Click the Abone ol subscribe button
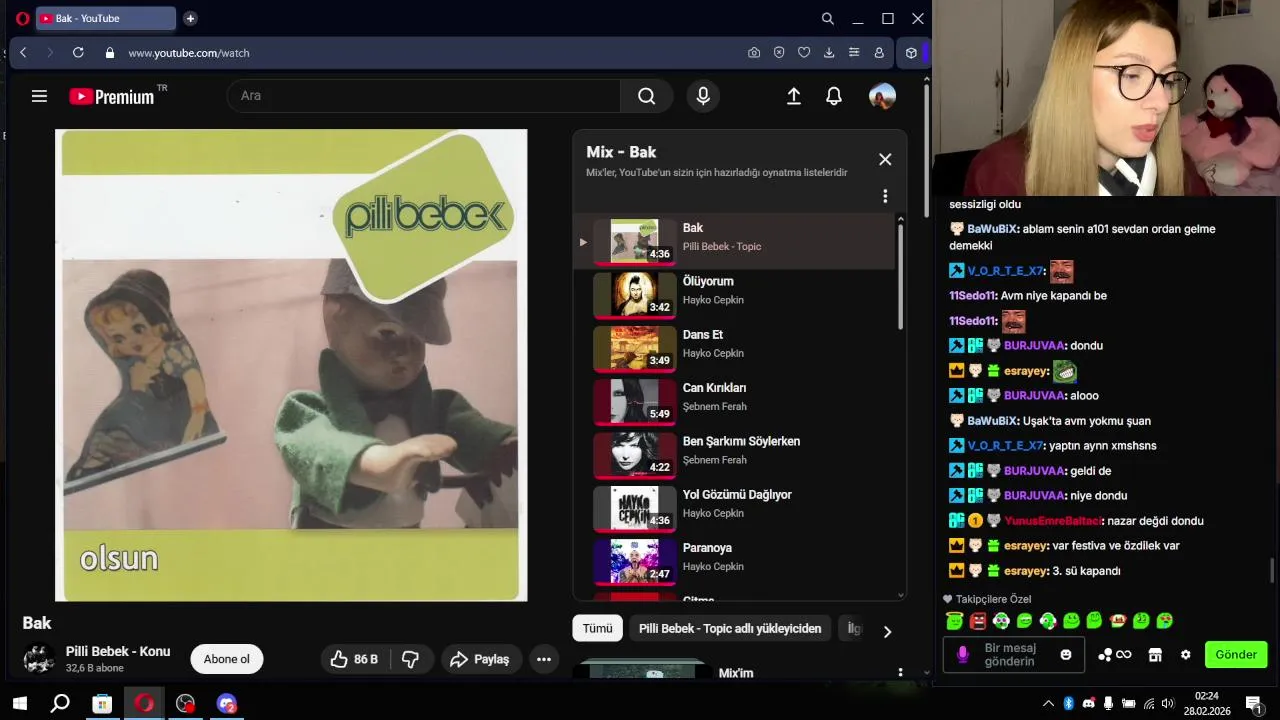Viewport: 1280px width, 720px height. (227, 659)
